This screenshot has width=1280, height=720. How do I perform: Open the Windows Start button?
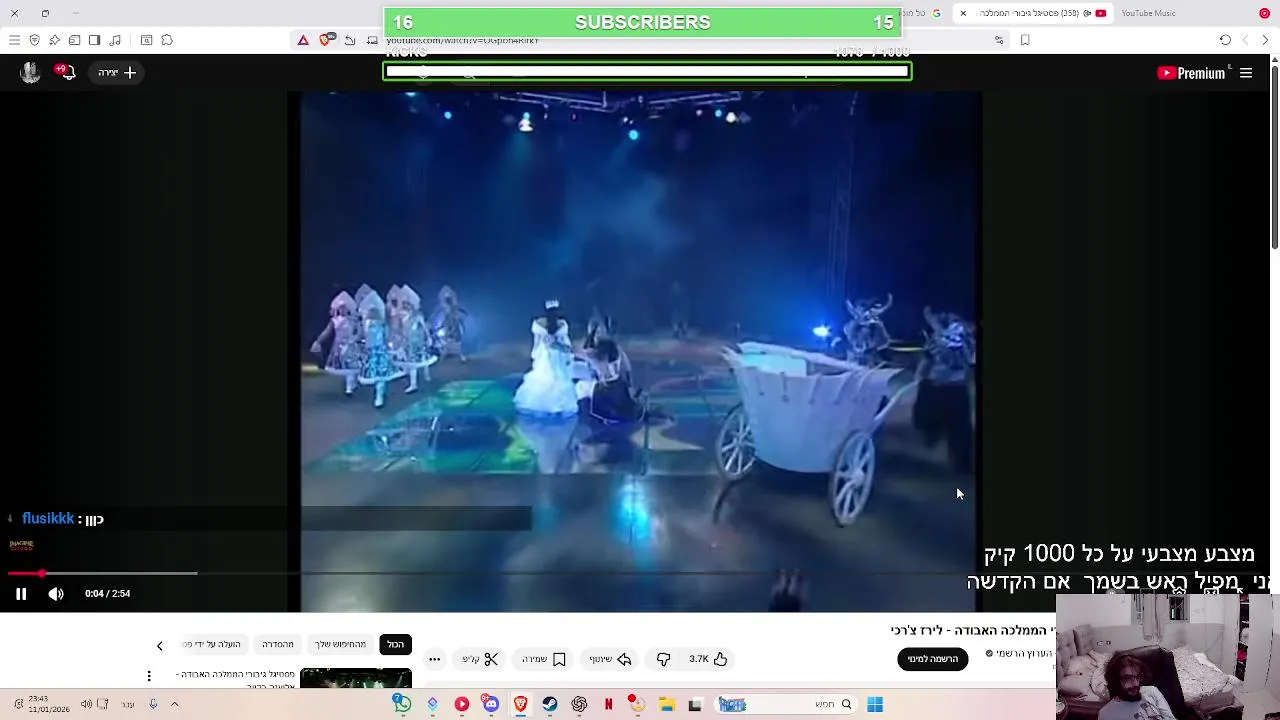click(875, 705)
